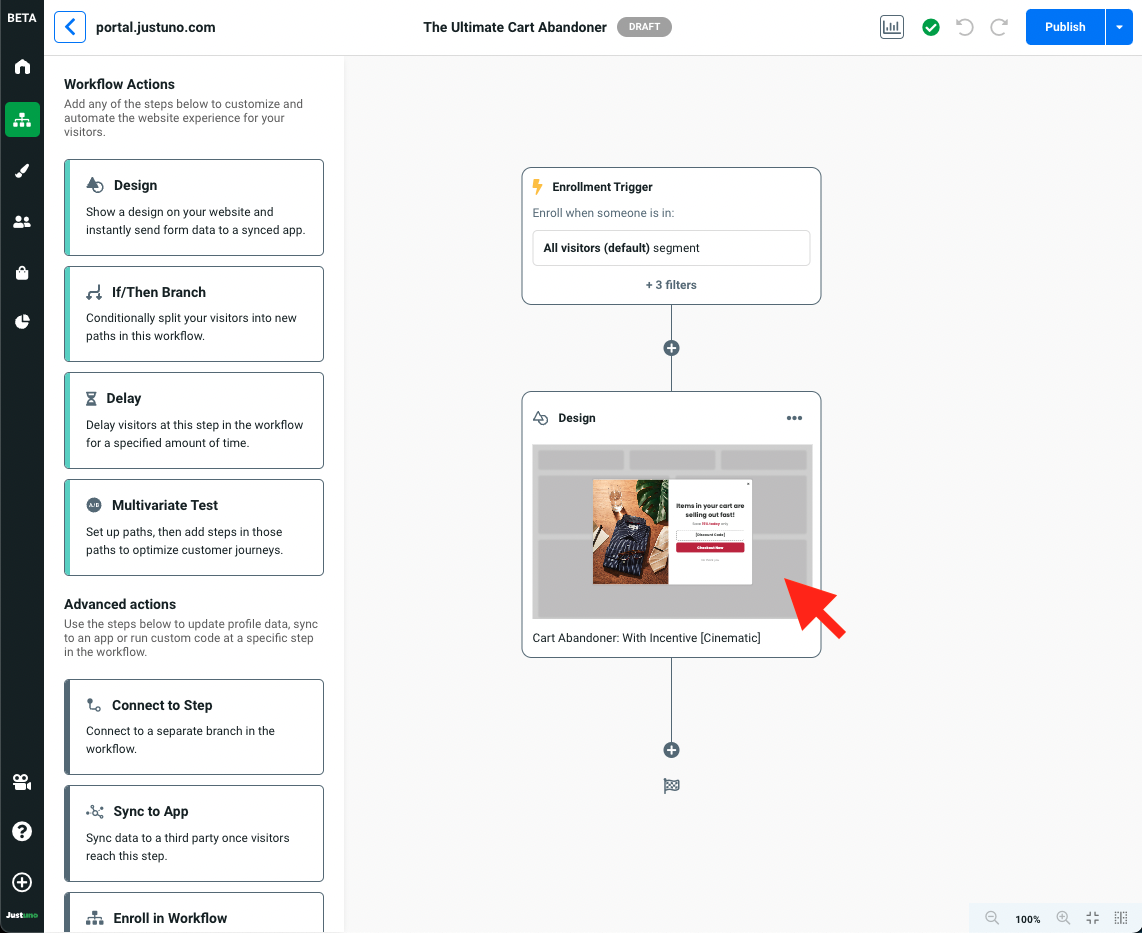Select the Multivariate Test action card

194,527
